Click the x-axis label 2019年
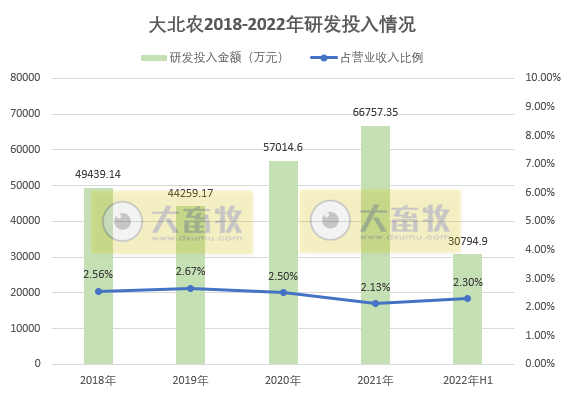This screenshot has width=583, height=395. (x=190, y=380)
